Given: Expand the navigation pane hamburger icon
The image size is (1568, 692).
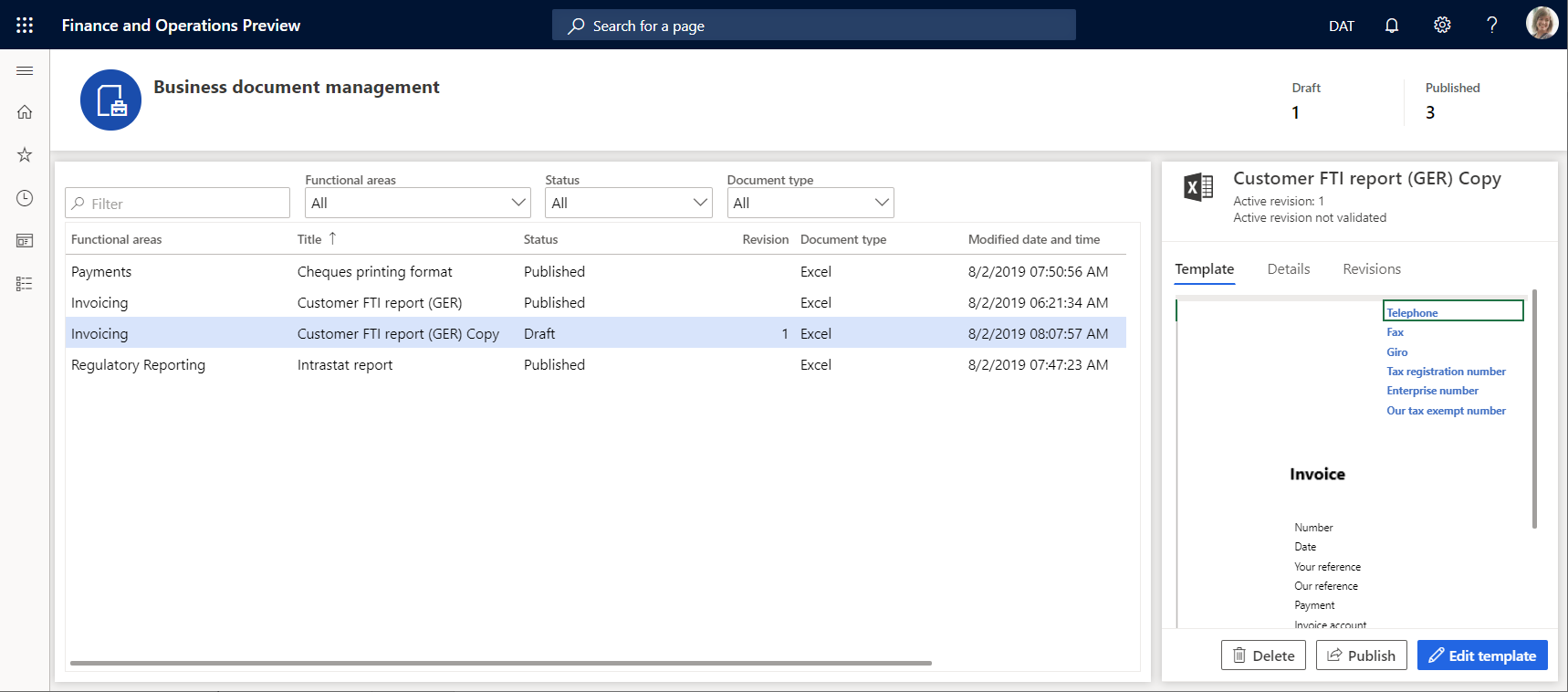Looking at the screenshot, I should click(25, 70).
